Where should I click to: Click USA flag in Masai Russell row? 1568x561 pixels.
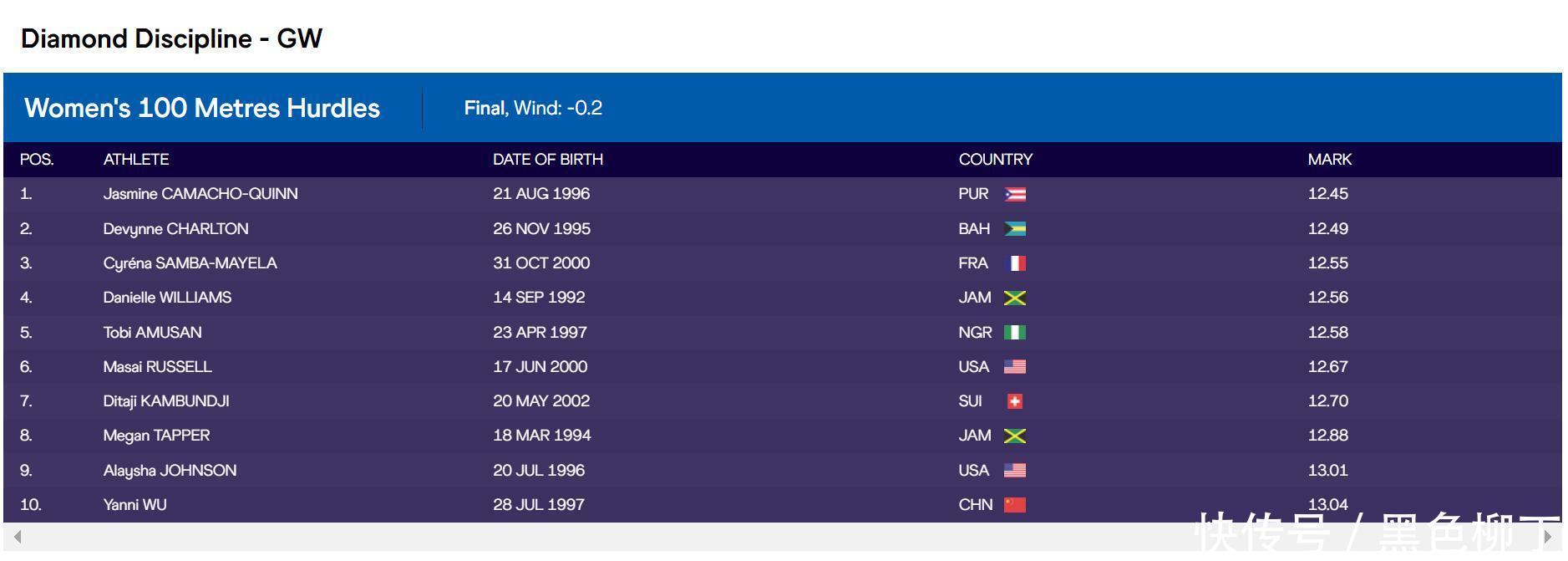(1014, 367)
